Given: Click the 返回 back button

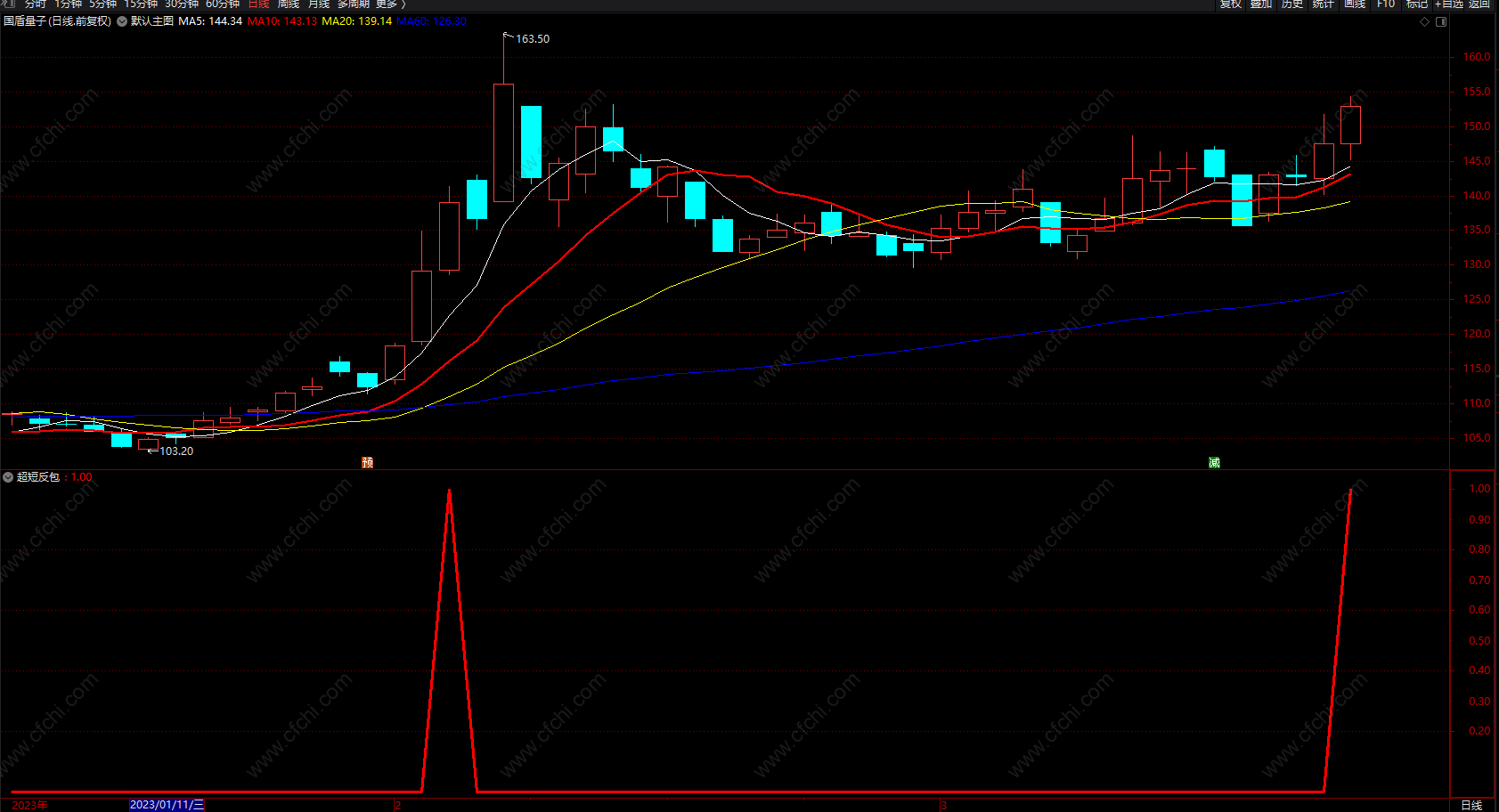Looking at the screenshot, I should [1479, 4].
